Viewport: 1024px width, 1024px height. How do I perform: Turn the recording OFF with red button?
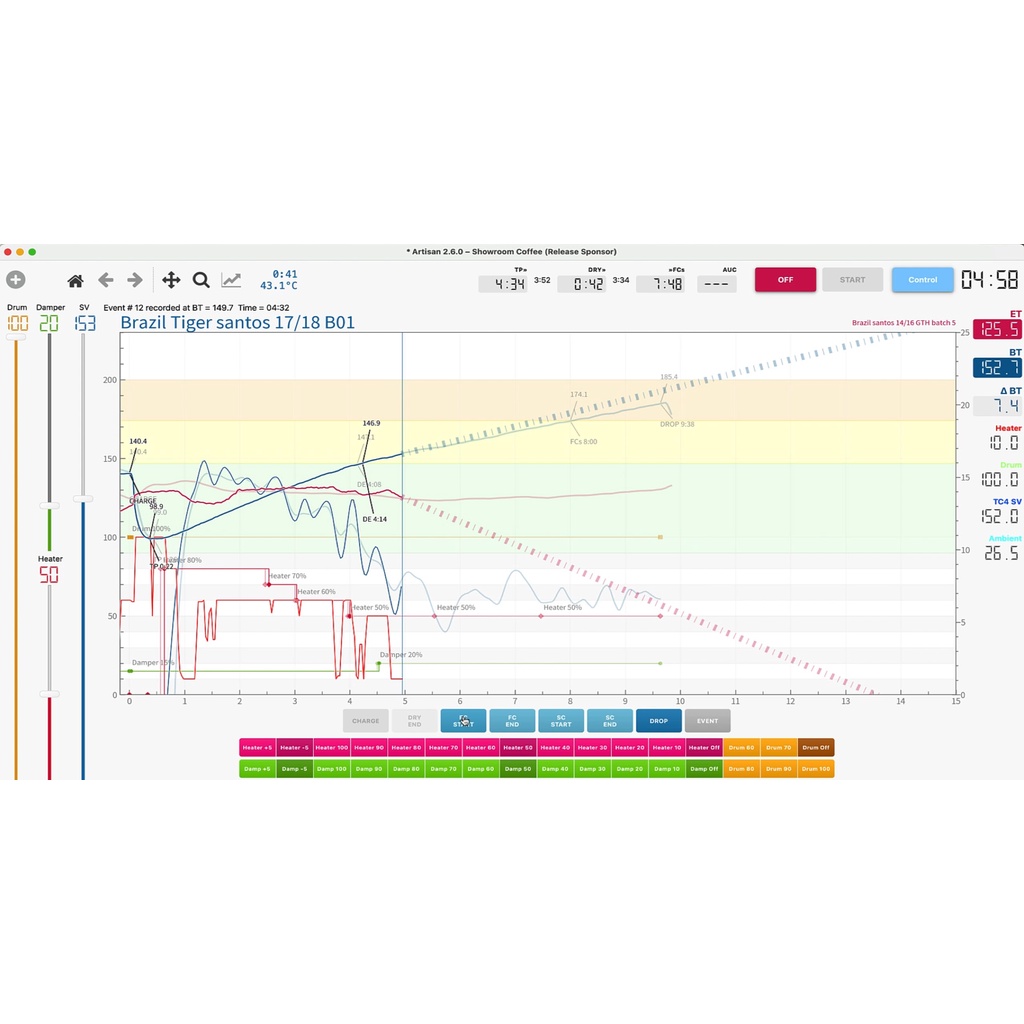point(785,280)
